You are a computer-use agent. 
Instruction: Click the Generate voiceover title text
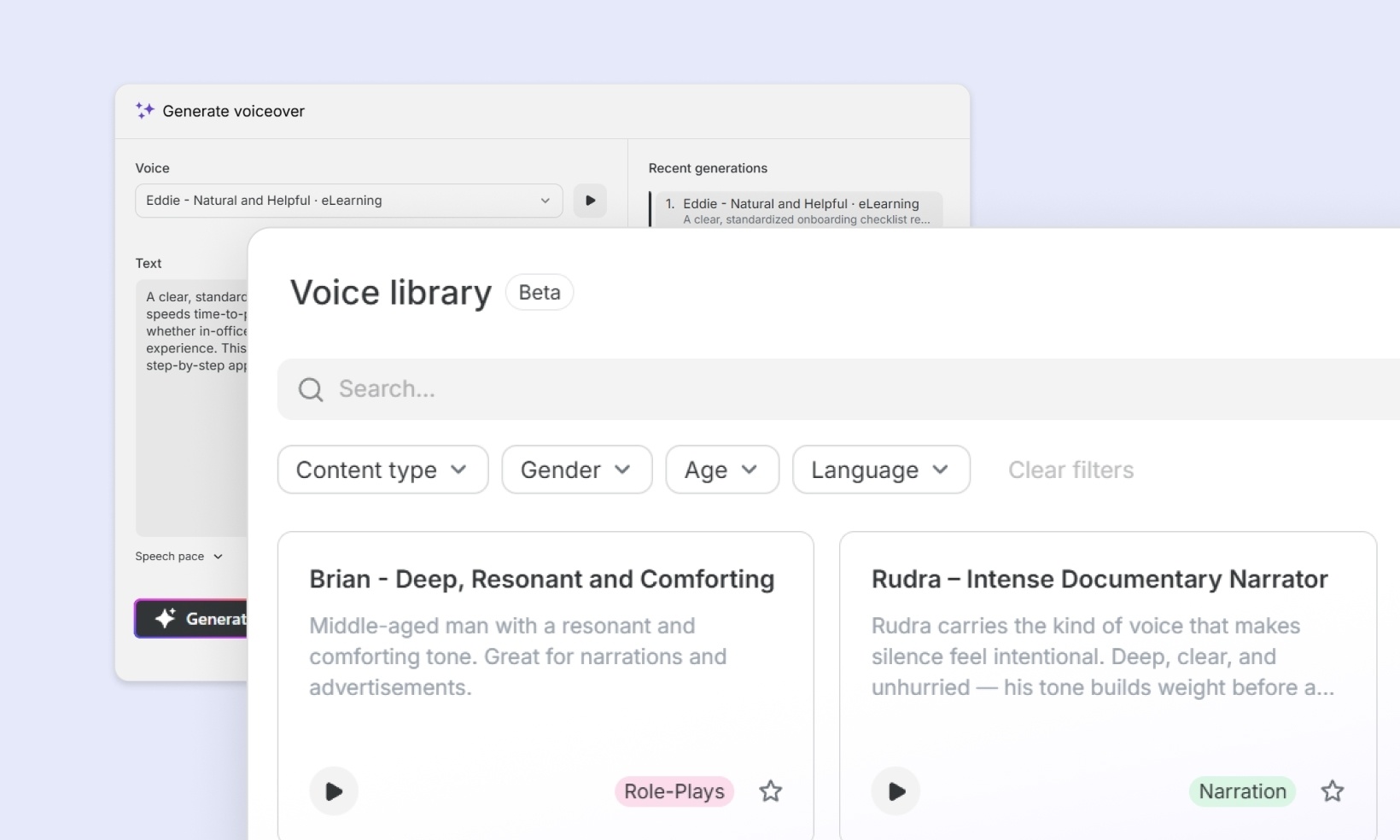233,111
